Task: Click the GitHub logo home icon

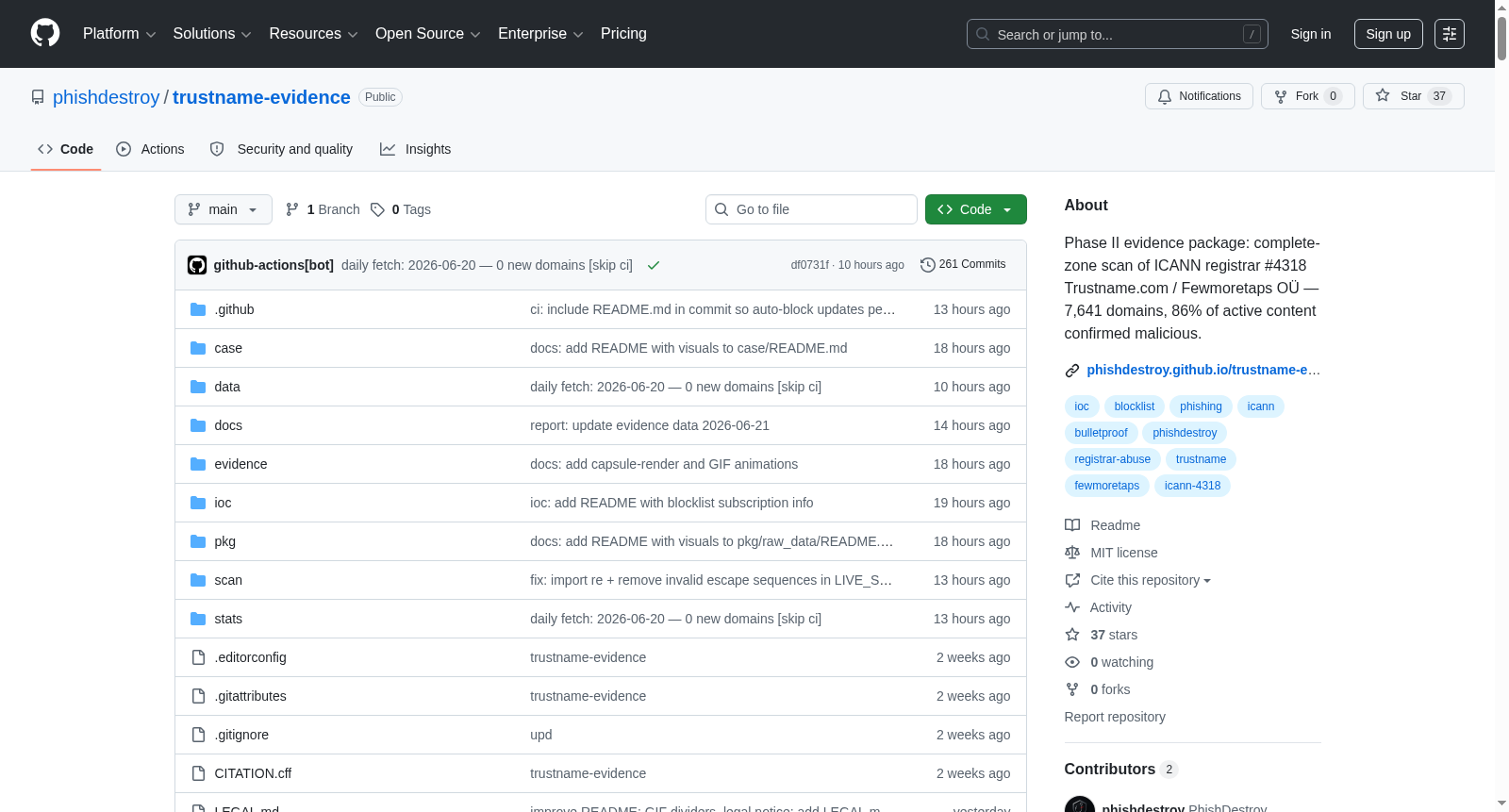Action: [45, 33]
